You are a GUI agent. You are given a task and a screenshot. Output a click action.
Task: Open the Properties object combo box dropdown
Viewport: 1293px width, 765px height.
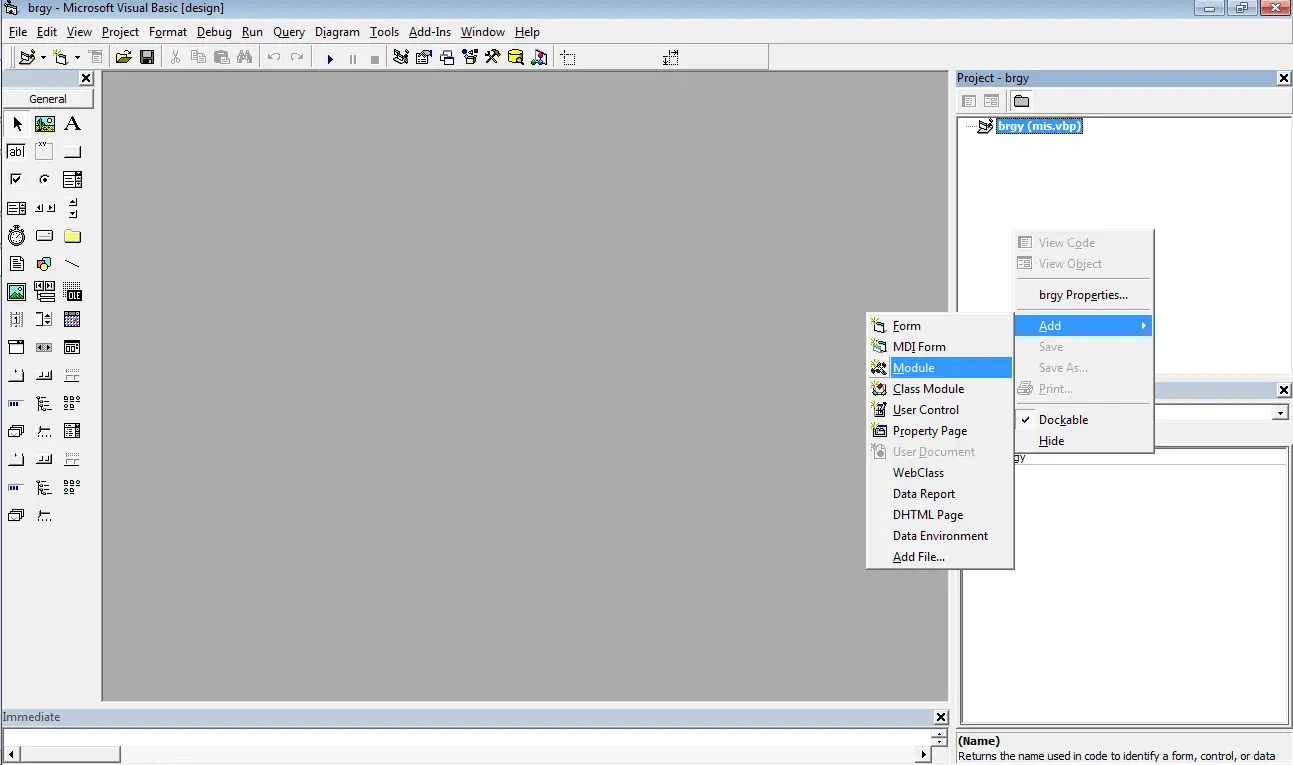click(x=1280, y=413)
